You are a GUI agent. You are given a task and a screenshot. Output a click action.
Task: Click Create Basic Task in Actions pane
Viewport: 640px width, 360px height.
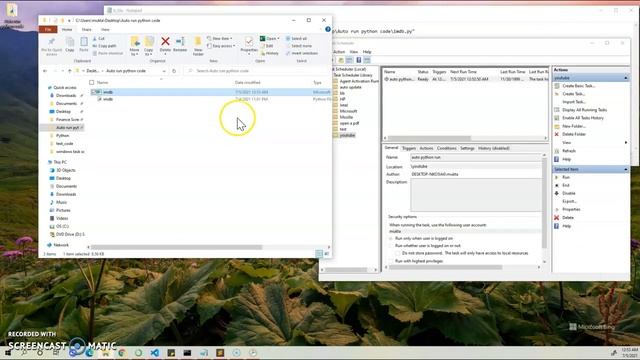pyautogui.click(x=578, y=86)
